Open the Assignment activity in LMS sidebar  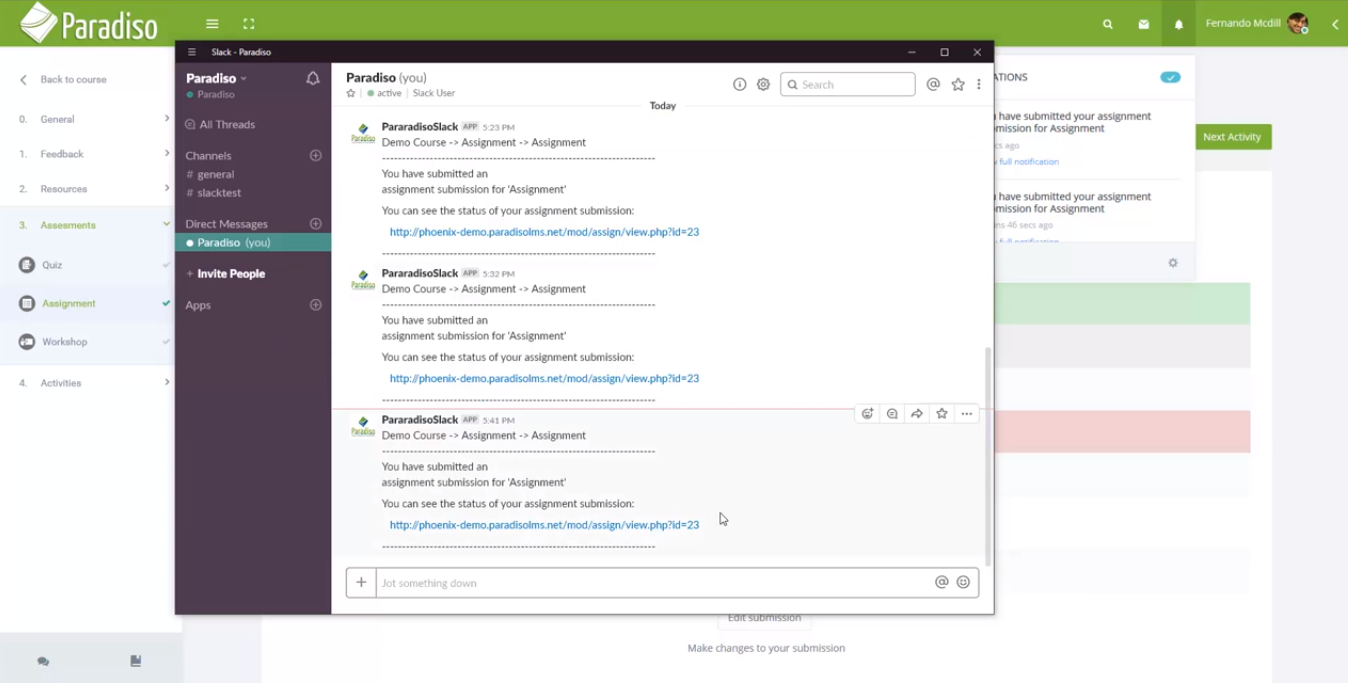[69, 303]
